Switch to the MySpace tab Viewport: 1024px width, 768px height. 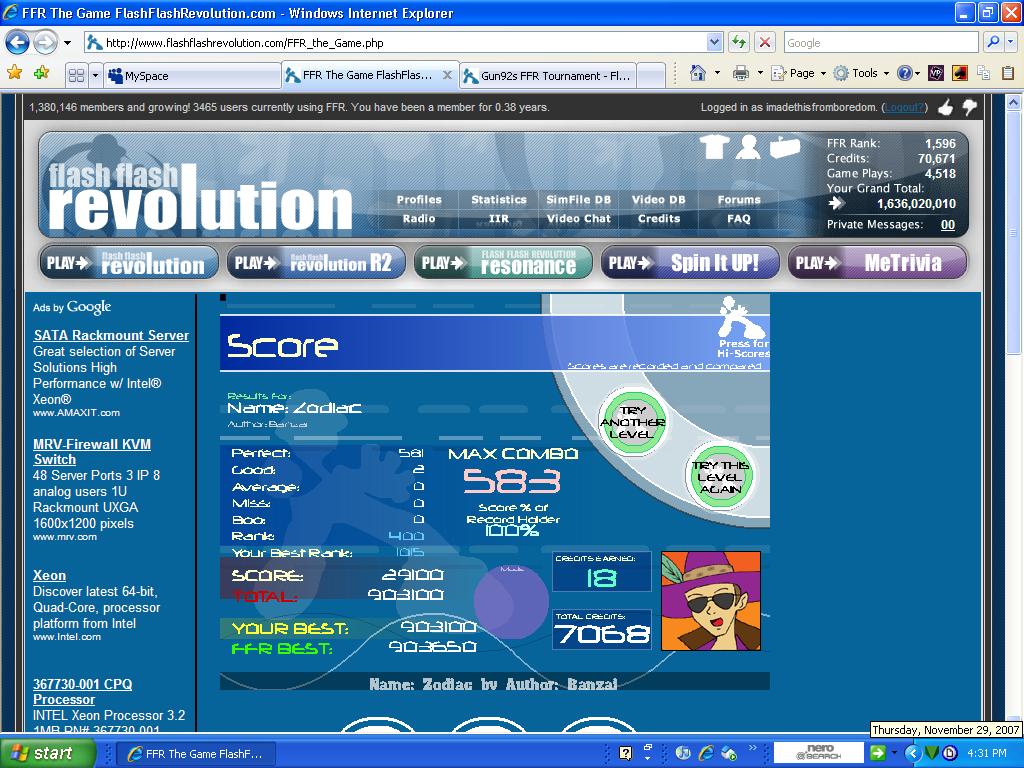pos(193,76)
